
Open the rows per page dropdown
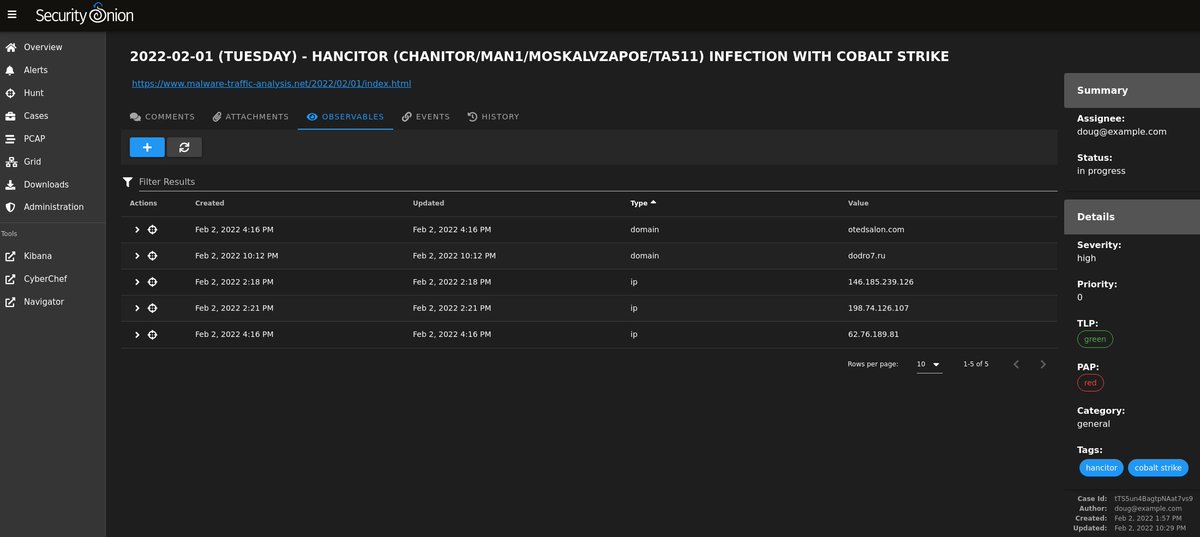pyautogui.click(x=929, y=364)
